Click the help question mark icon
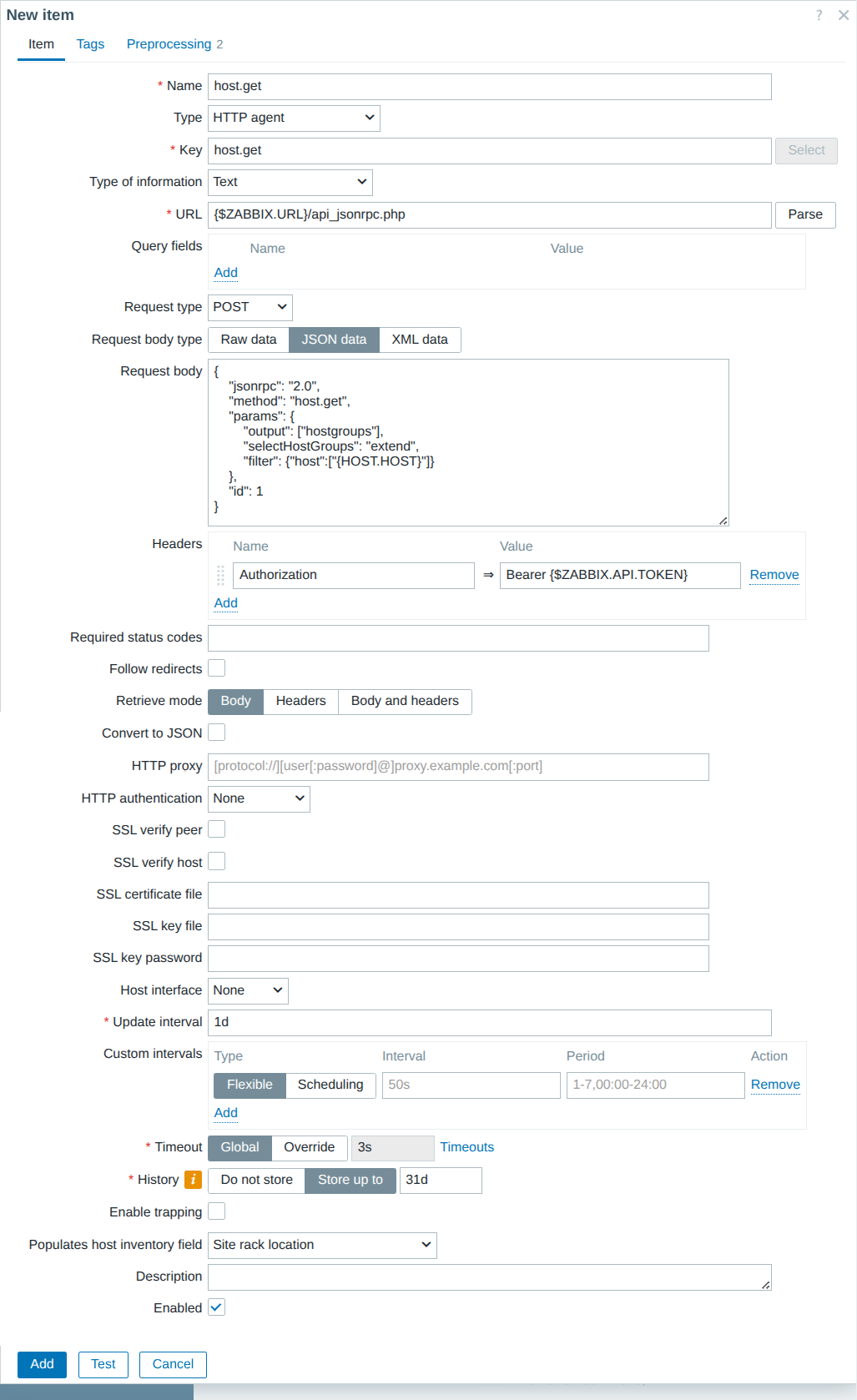This screenshot has height=1400, width=857. click(x=819, y=15)
